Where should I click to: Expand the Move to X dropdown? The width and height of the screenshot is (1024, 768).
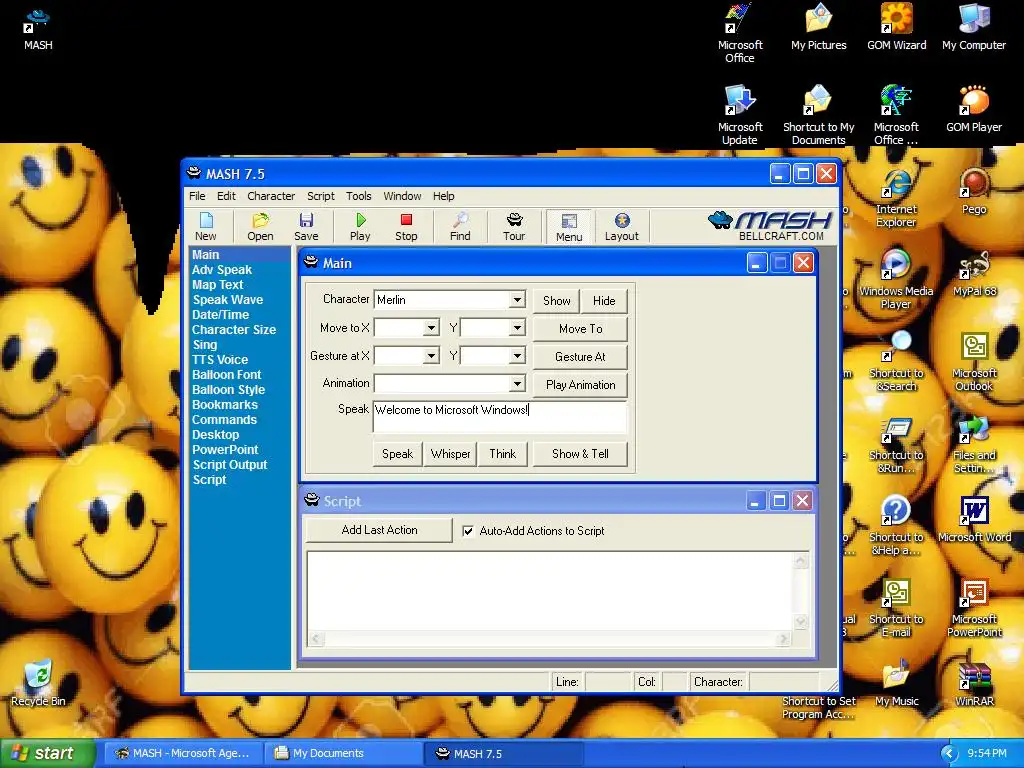[431, 328]
